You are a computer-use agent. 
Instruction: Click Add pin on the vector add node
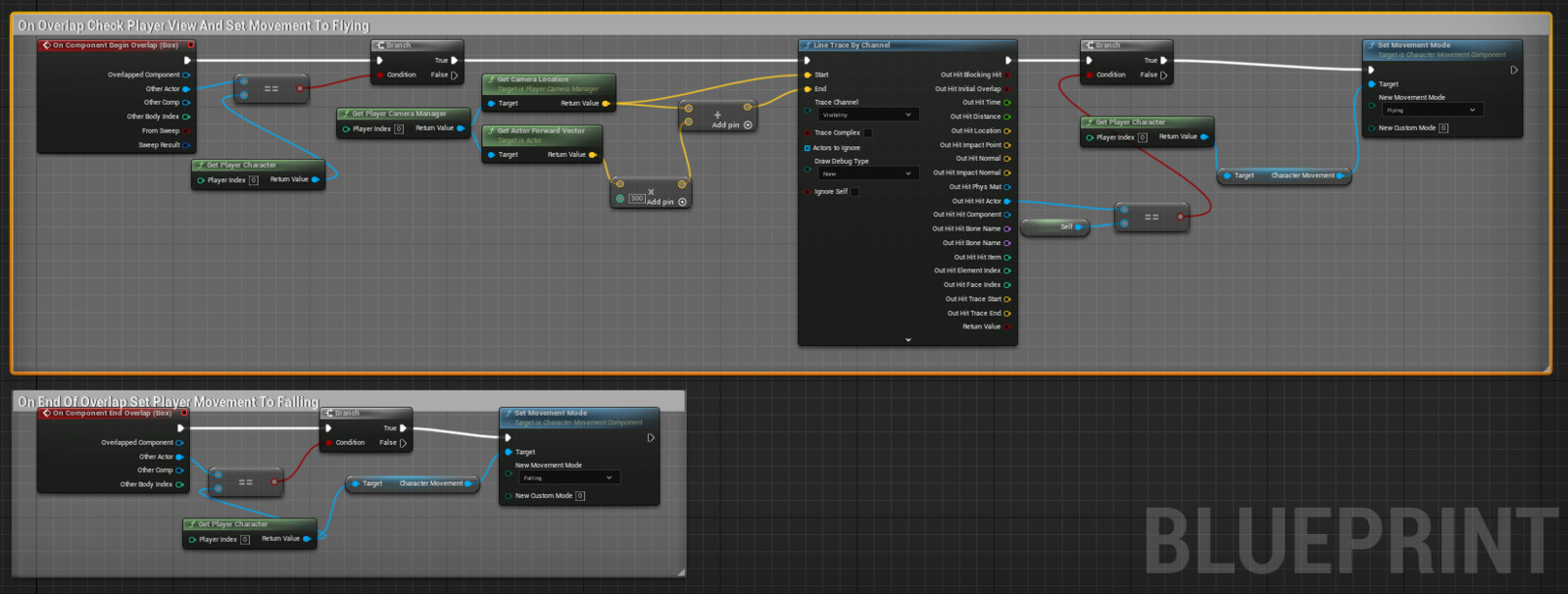[x=732, y=125]
